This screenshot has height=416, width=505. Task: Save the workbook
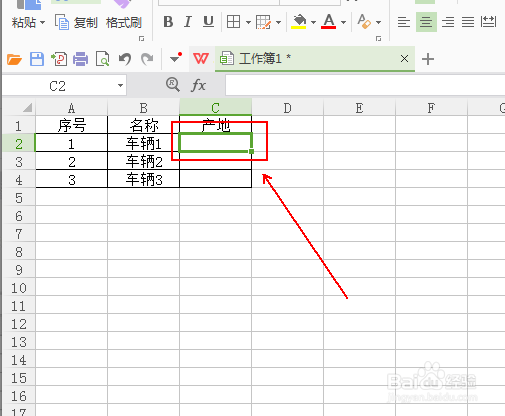pos(37,59)
